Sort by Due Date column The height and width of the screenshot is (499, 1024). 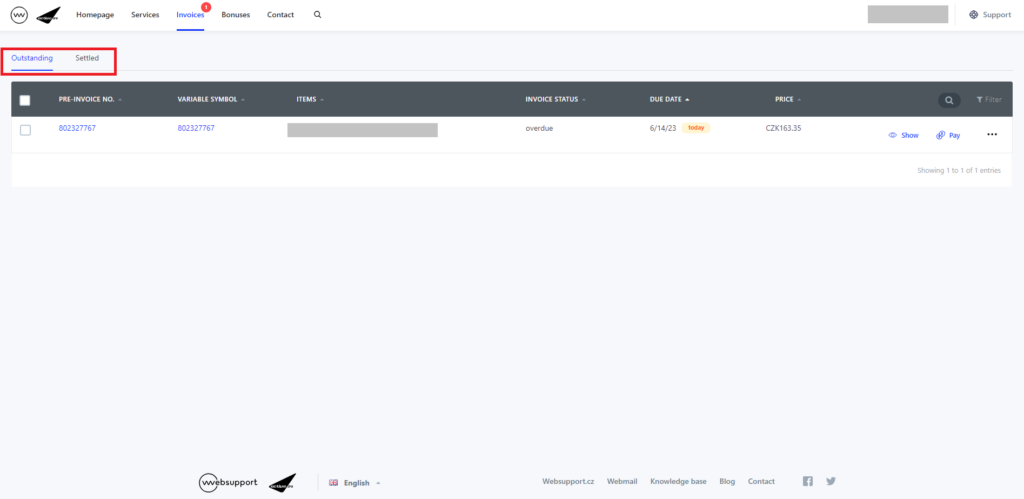click(x=669, y=99)
